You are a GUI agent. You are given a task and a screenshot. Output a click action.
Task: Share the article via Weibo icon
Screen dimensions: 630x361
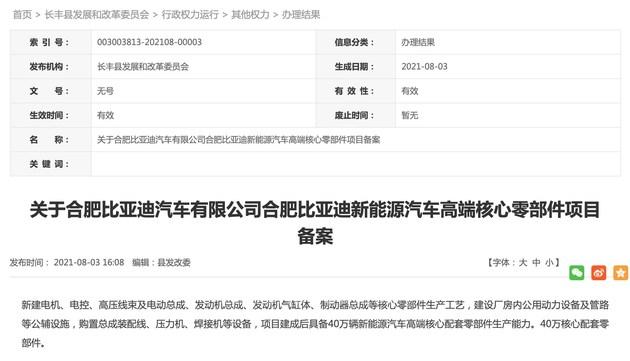(599, 273)
